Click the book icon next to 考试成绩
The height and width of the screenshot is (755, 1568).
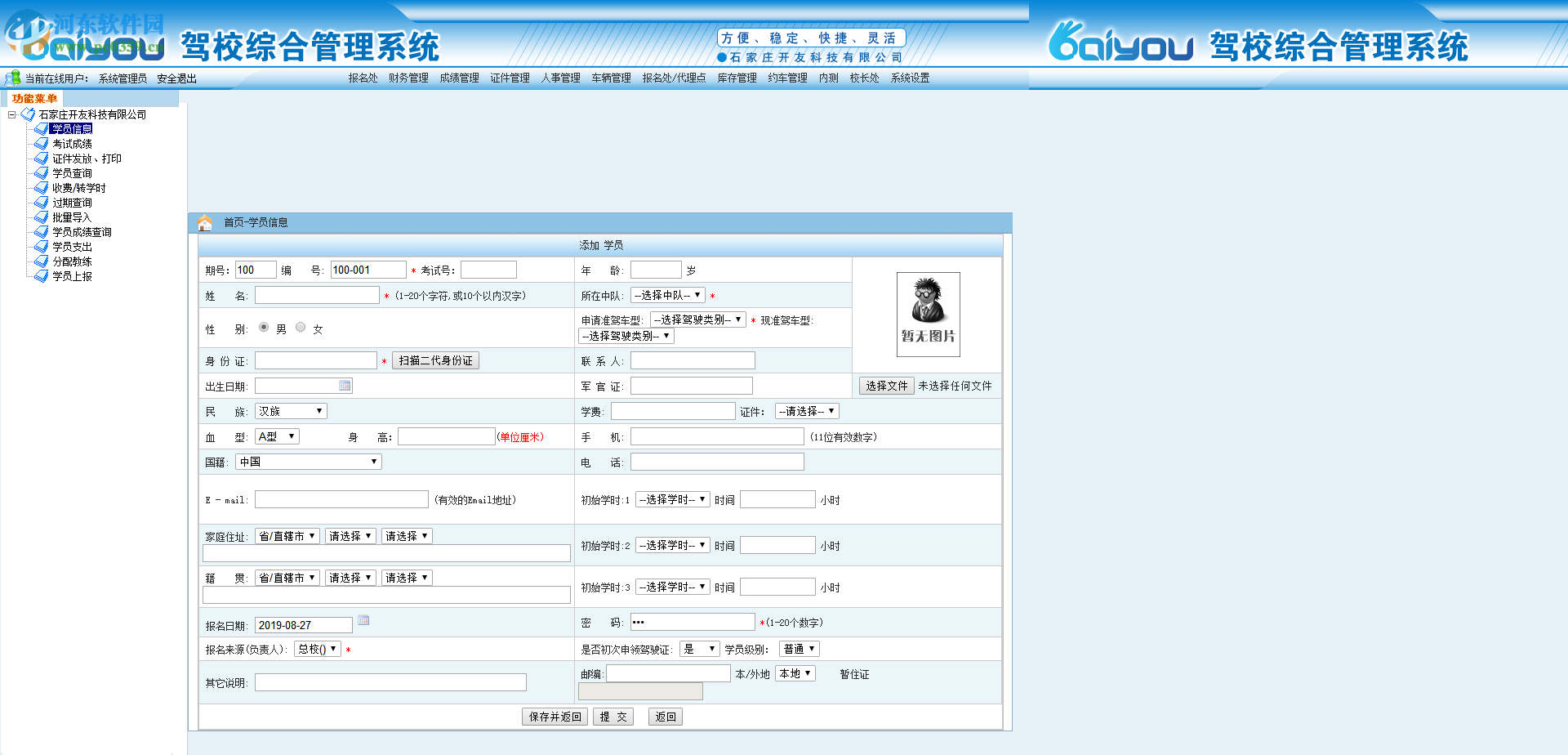click(x=41, y=144)
